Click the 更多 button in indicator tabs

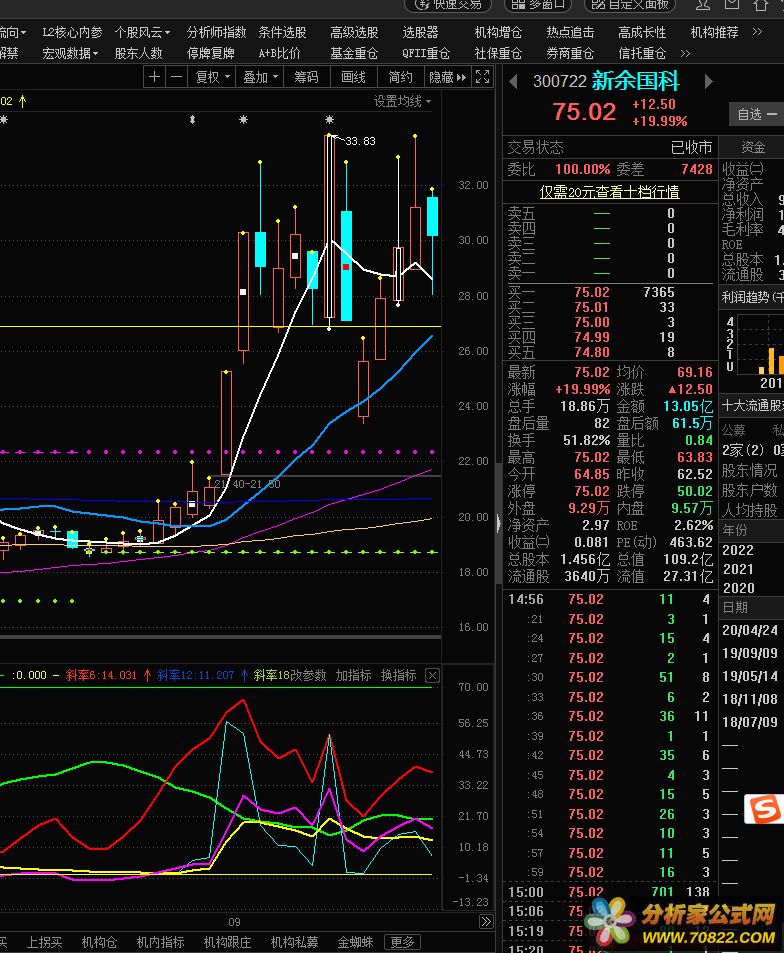click(402, 942)
